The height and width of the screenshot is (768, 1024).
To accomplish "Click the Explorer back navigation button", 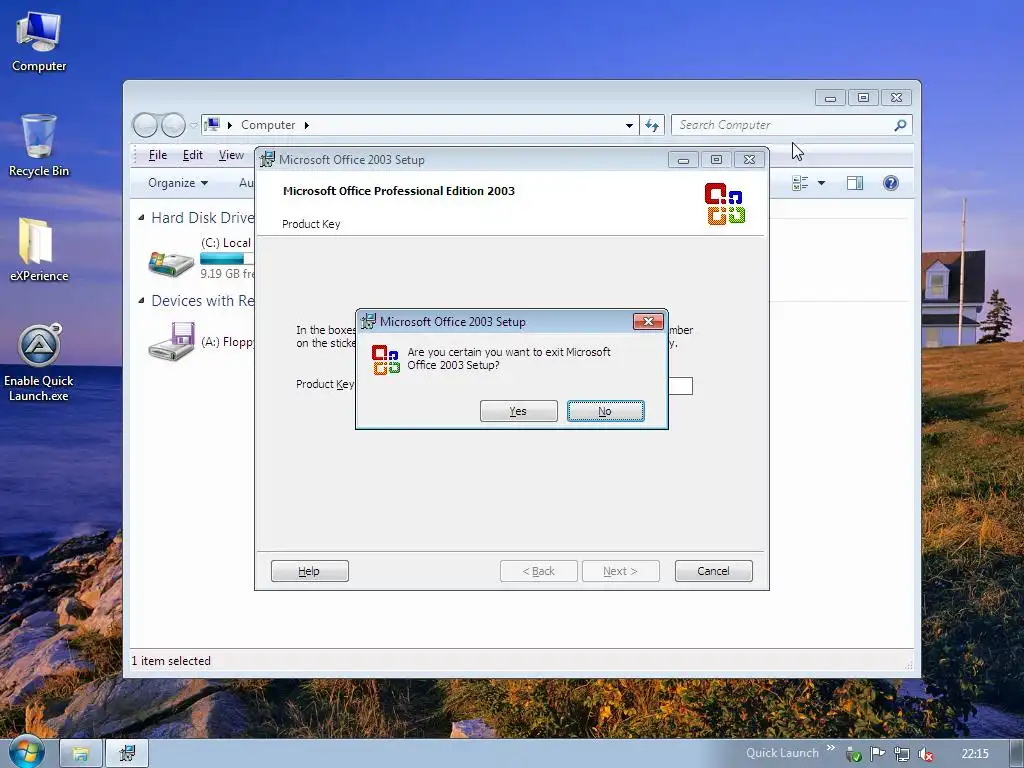I will click(x=145, y=125).
